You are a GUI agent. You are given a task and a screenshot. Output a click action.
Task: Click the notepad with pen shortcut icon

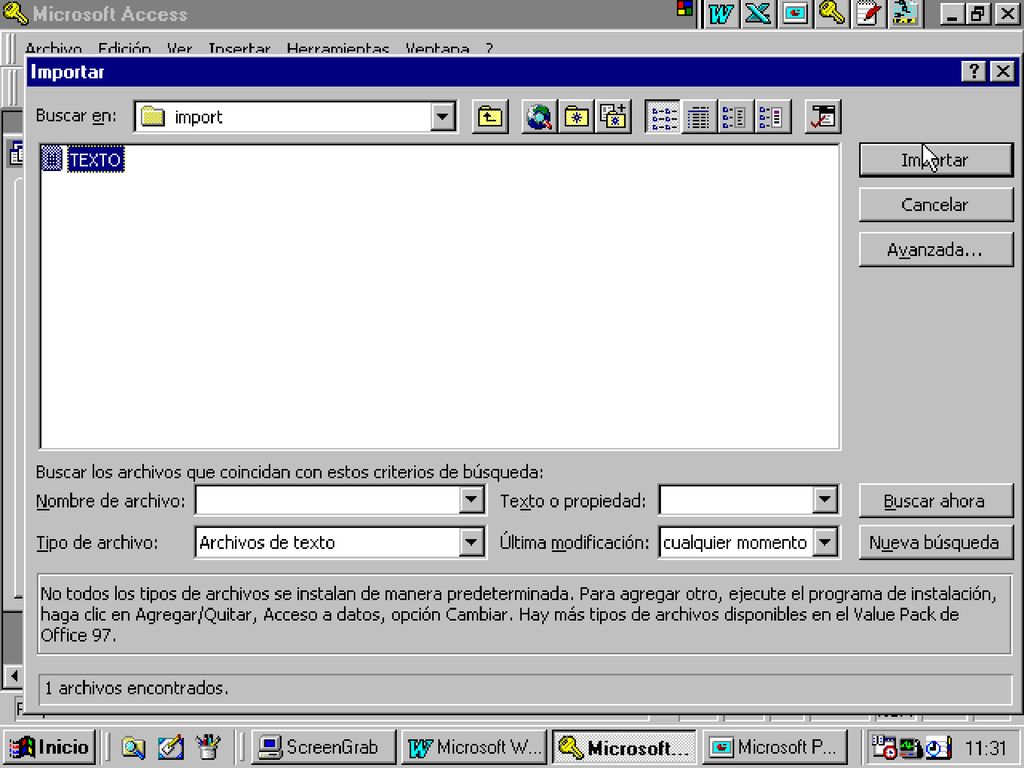tap(869, 14)
